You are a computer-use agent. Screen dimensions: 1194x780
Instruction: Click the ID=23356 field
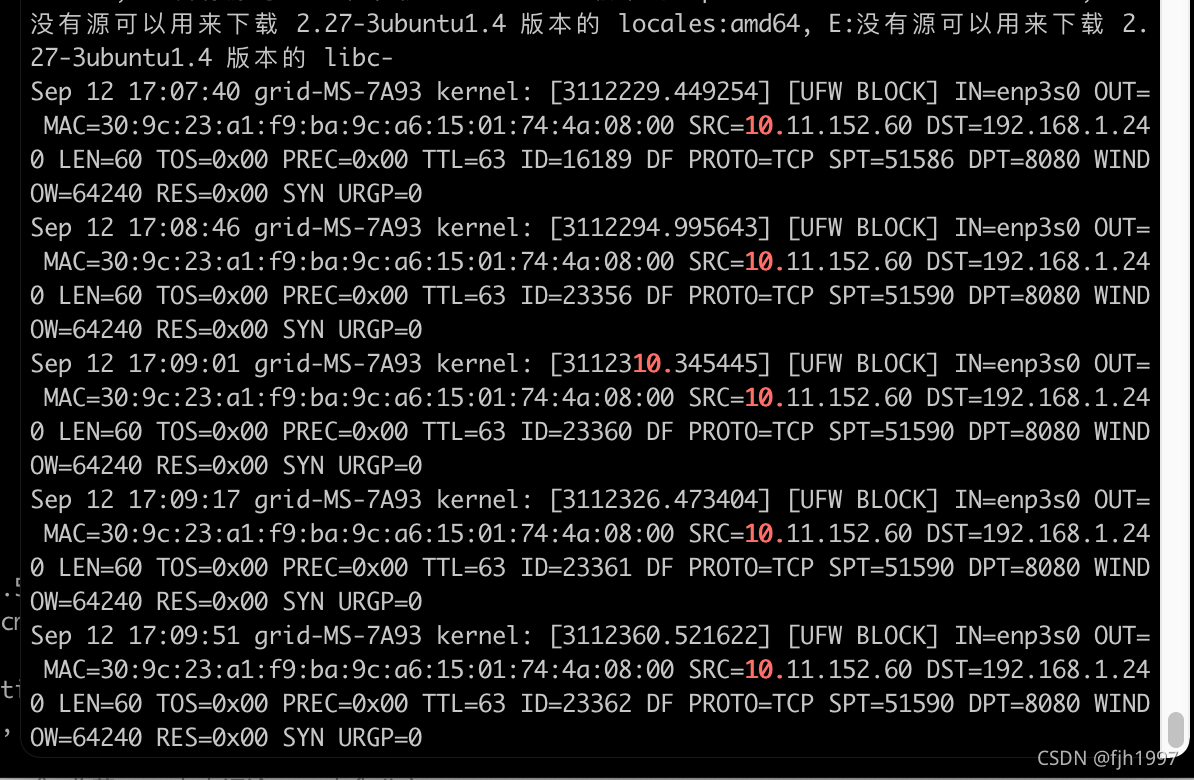click(576, 296)
